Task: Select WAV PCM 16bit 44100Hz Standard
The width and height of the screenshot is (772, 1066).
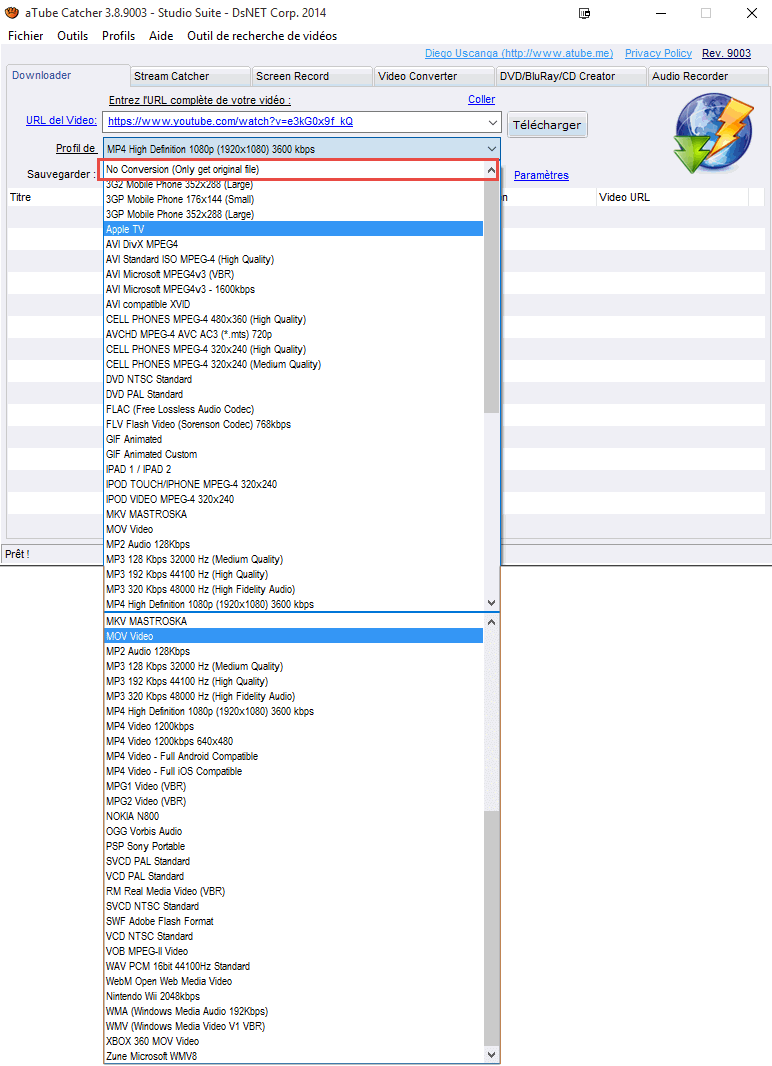Action: pyautogui.click(x=294, y=966)
